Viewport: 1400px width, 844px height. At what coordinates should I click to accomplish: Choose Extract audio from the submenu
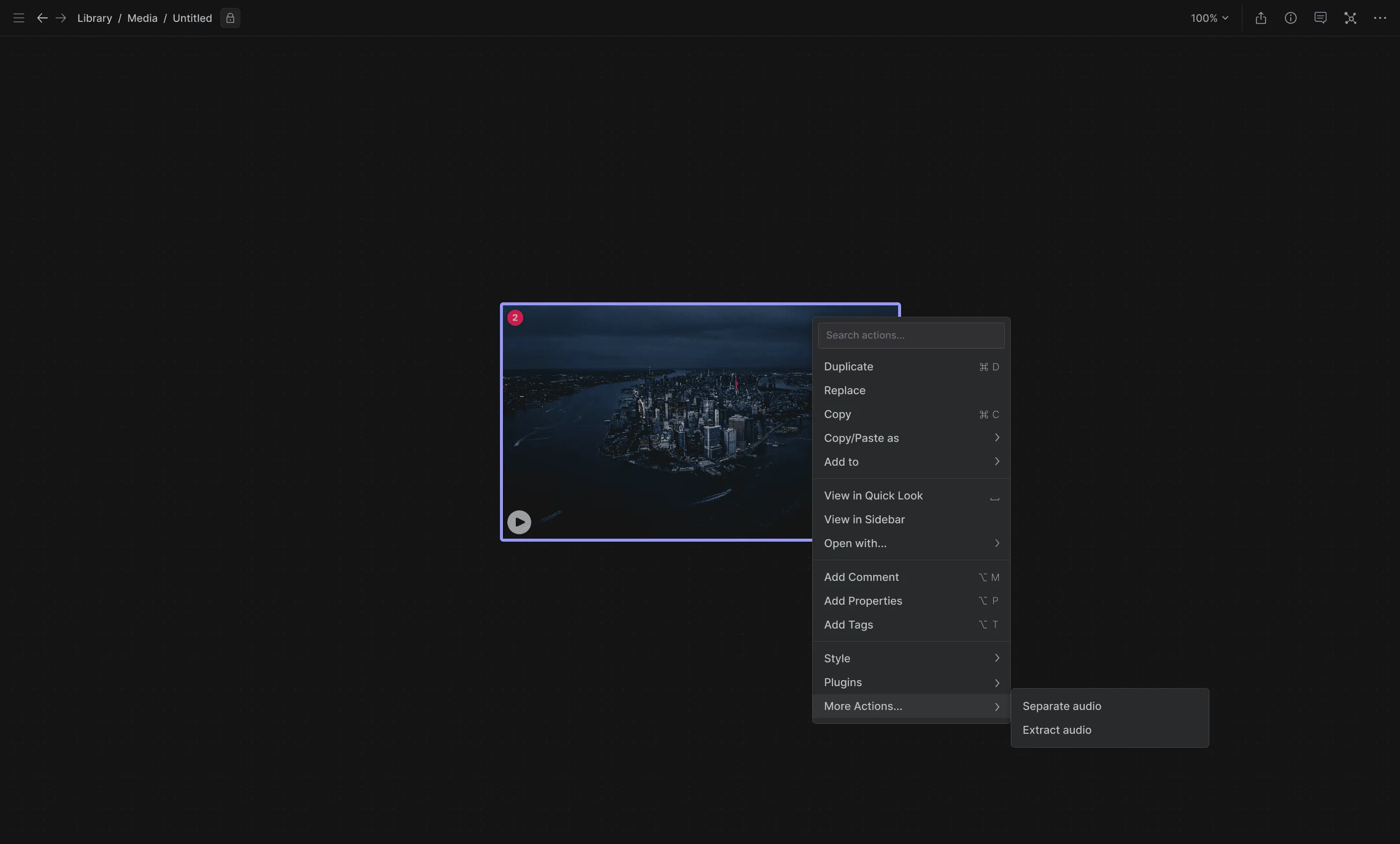[1109, 730]
